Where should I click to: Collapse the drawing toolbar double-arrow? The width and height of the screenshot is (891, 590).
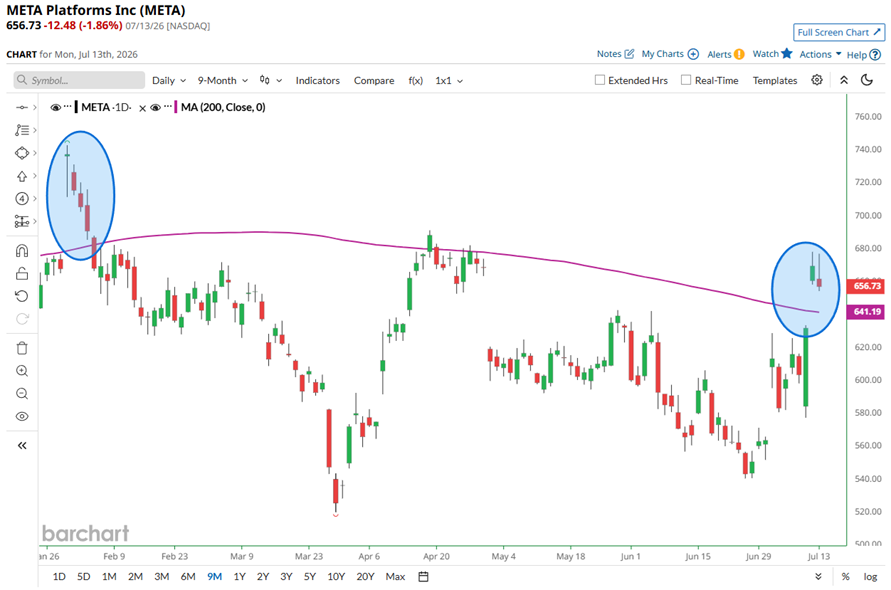(22, 446)
